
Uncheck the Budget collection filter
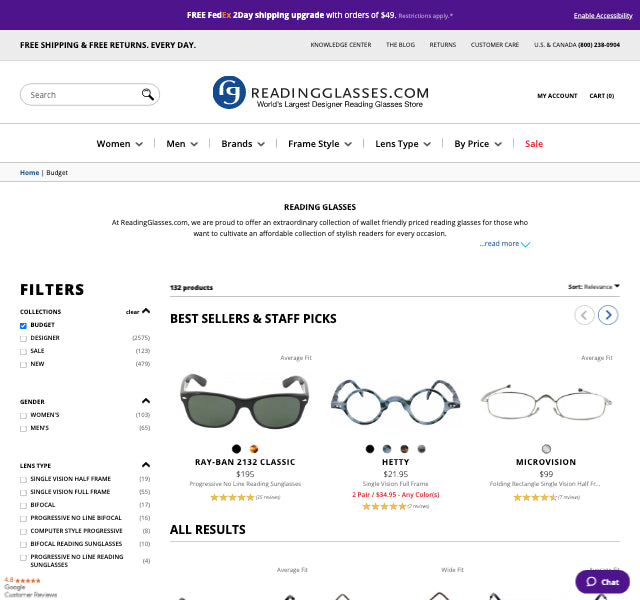tap(23, 325)
